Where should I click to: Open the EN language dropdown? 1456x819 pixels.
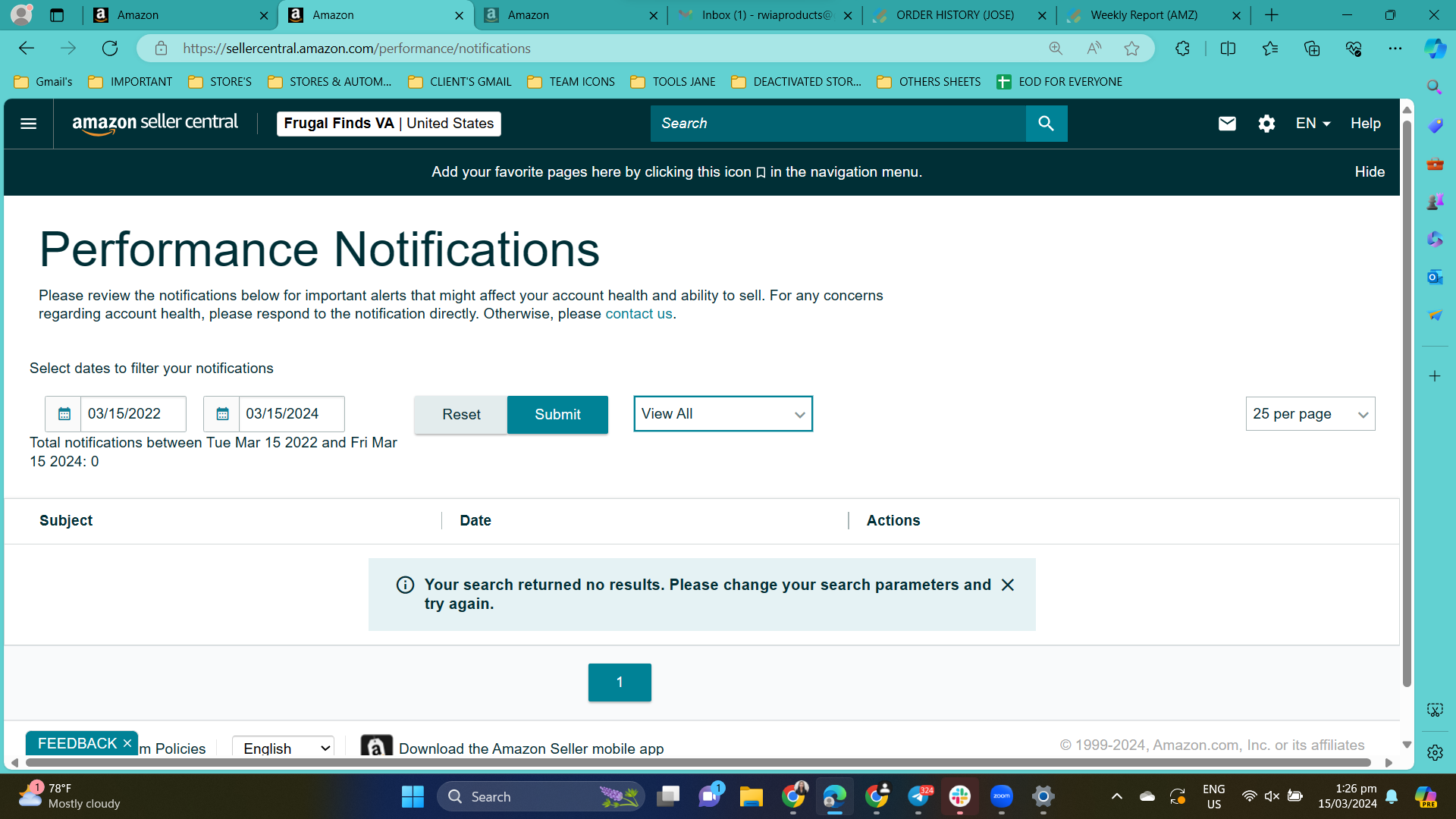pos(1313,124)
